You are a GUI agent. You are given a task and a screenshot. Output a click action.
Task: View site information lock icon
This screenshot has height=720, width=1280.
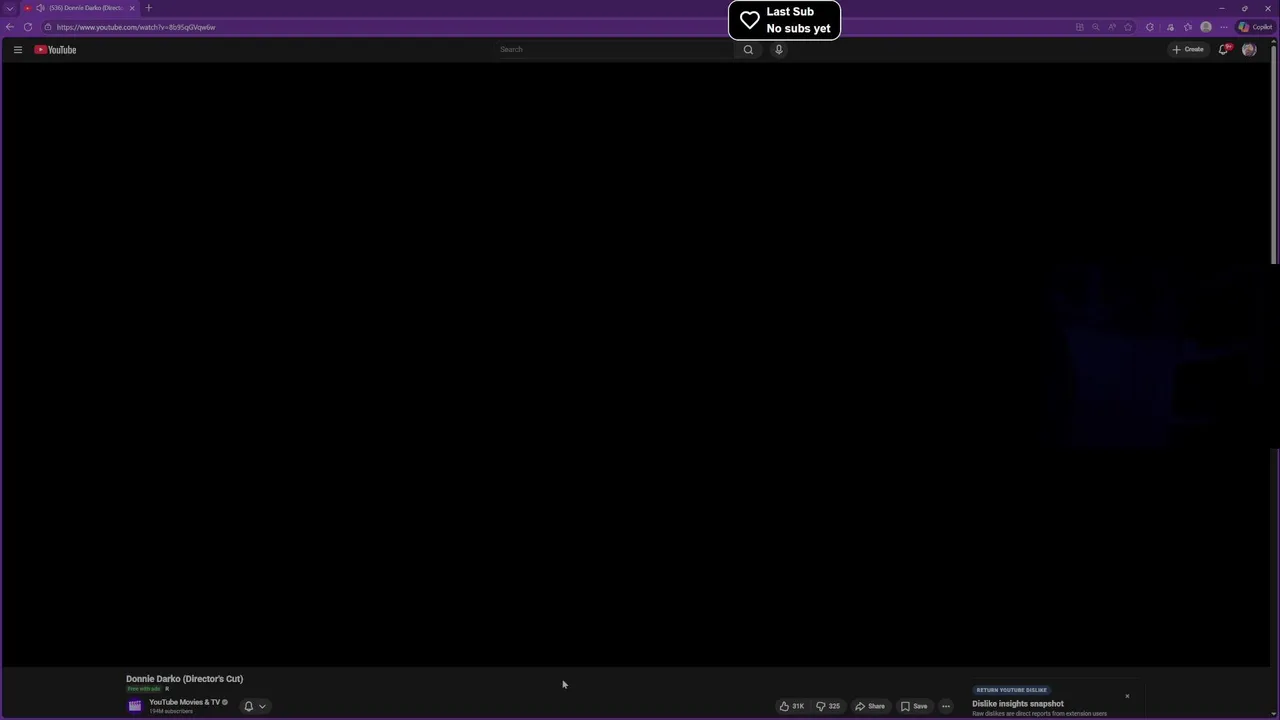47,27
